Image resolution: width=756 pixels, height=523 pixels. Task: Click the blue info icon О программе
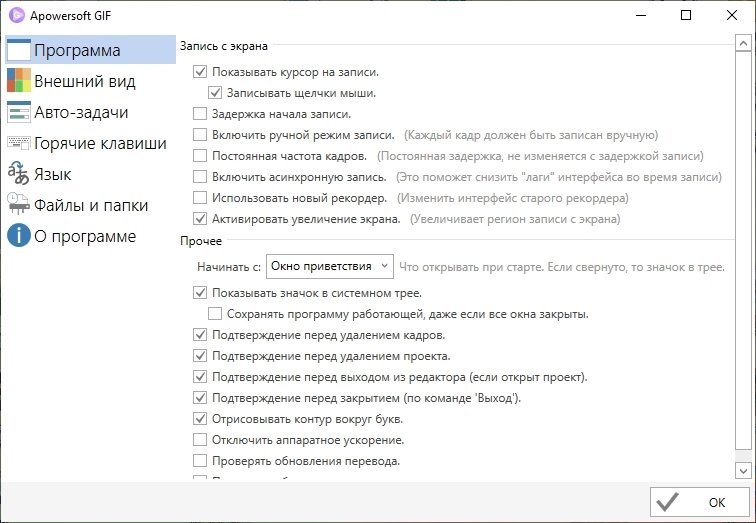tap(19, 235)
